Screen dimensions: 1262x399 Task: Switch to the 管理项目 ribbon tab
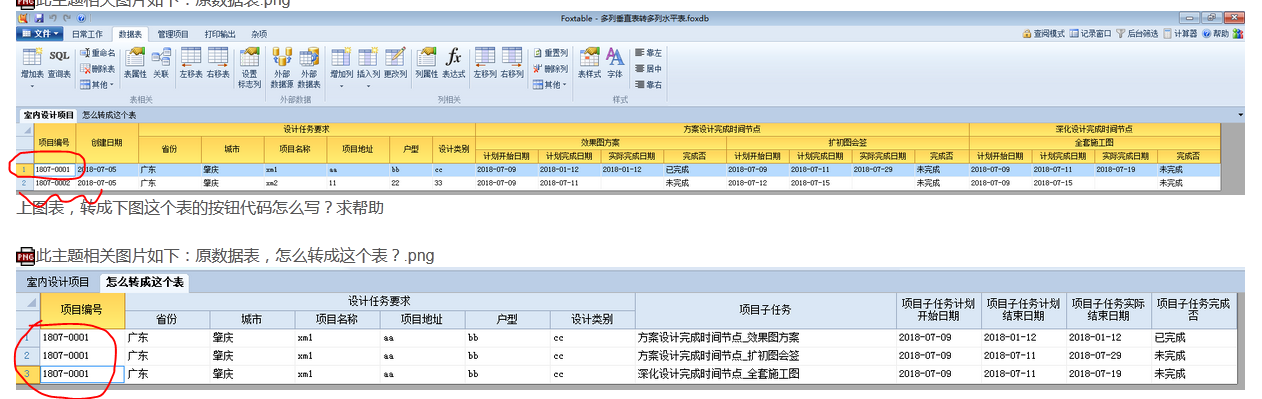[173, 33]
